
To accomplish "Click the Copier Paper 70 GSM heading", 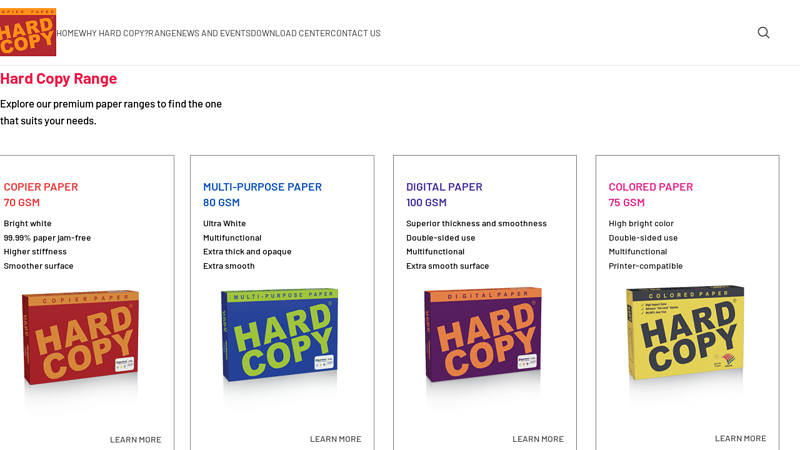I will click(41, 194).
